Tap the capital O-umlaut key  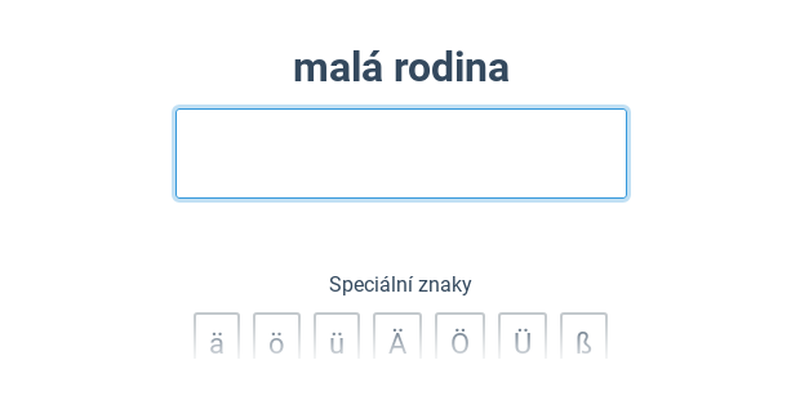pyautogui.click(x=460, y=337)
